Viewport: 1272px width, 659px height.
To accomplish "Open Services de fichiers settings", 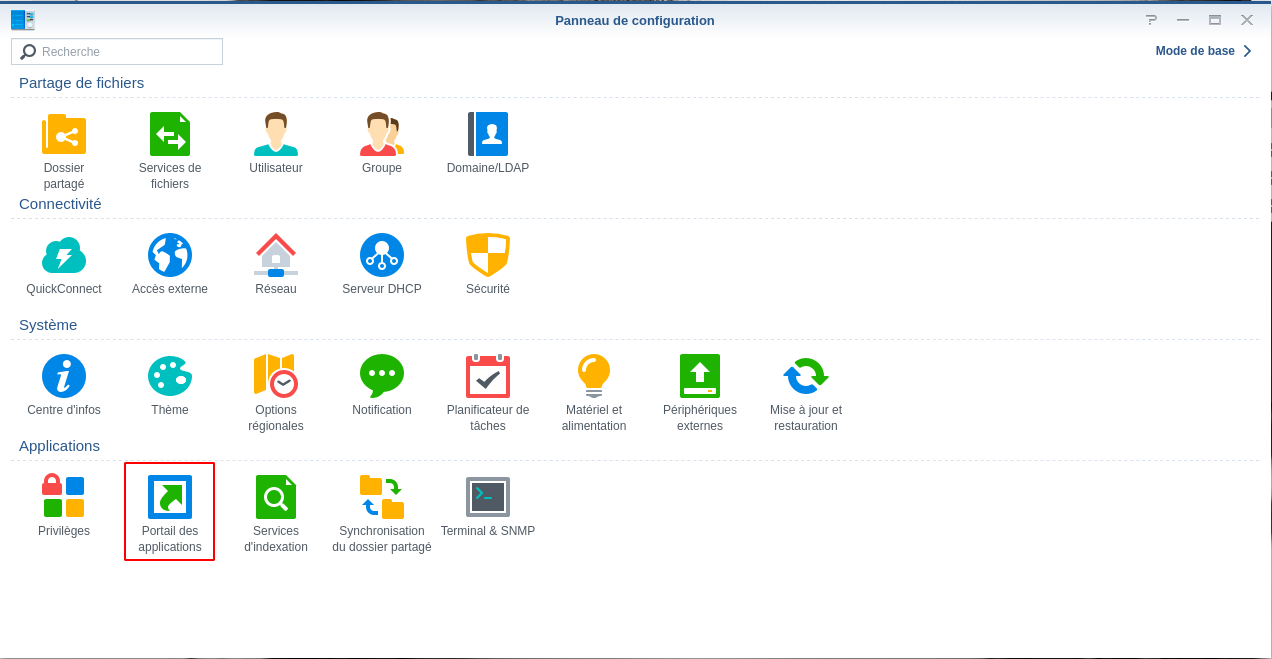I will click(x=170, y=135).
